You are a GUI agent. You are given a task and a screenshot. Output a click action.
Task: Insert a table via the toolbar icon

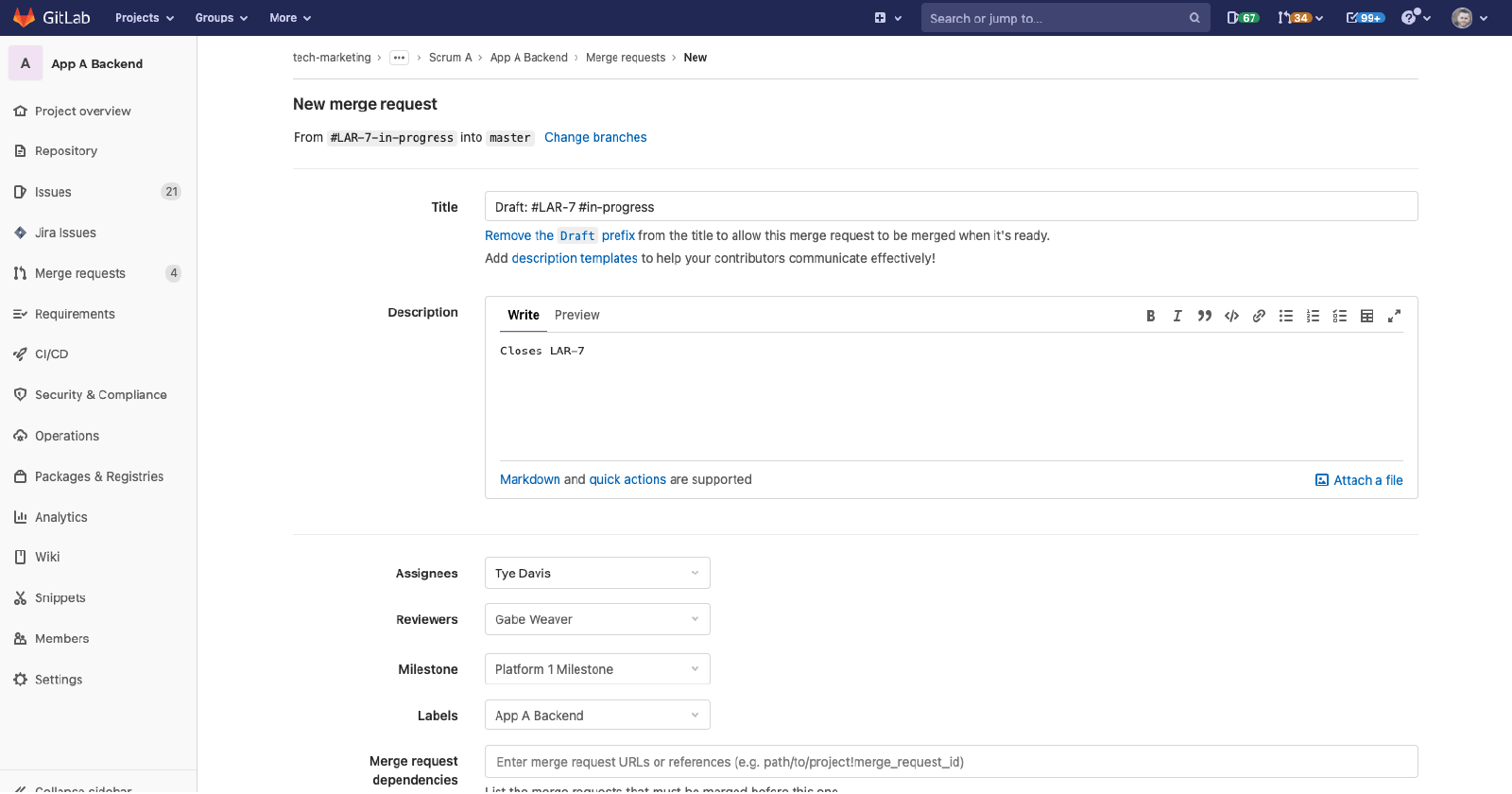1366,316
